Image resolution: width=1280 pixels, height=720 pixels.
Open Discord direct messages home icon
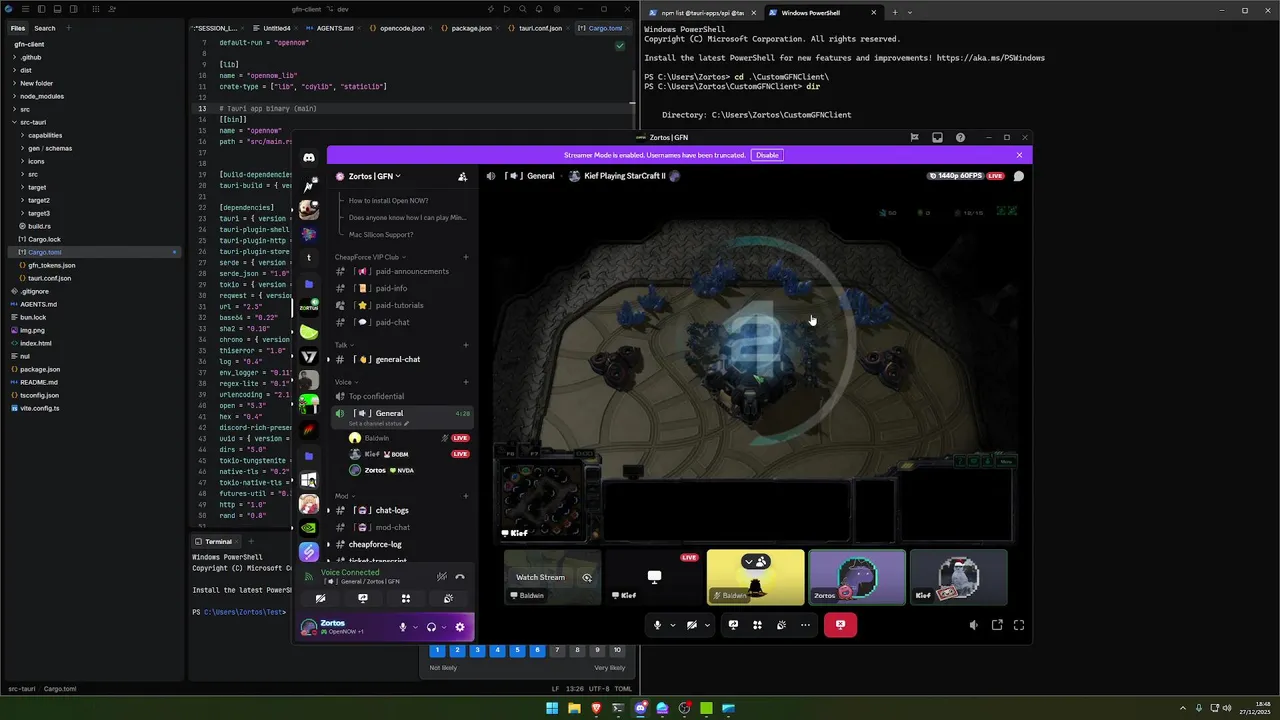(x=309, y=157)
